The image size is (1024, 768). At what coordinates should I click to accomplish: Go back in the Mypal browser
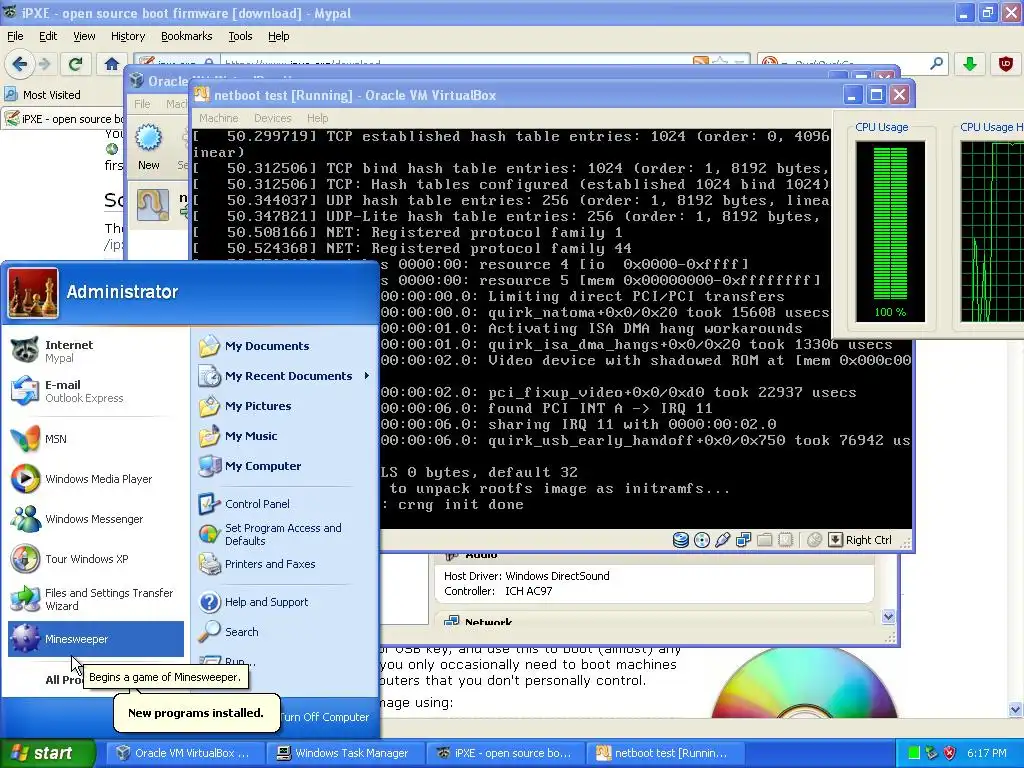(x=19, y=64)
